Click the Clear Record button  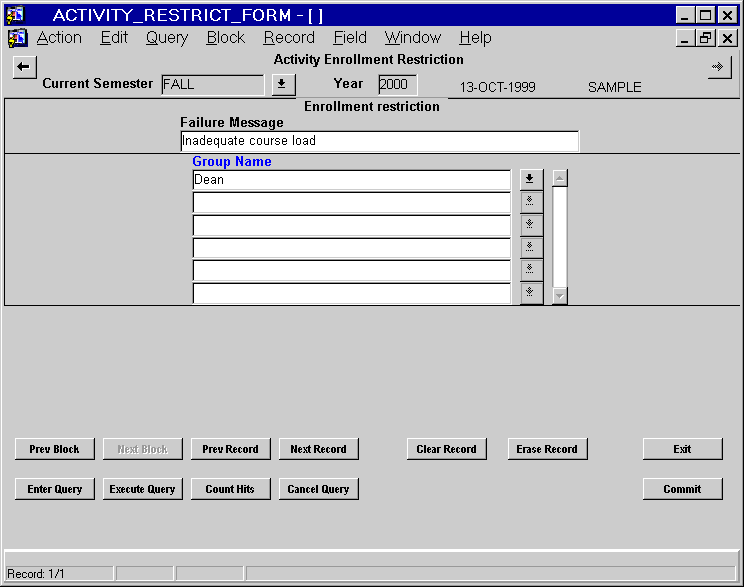click(x=446, y=449)
